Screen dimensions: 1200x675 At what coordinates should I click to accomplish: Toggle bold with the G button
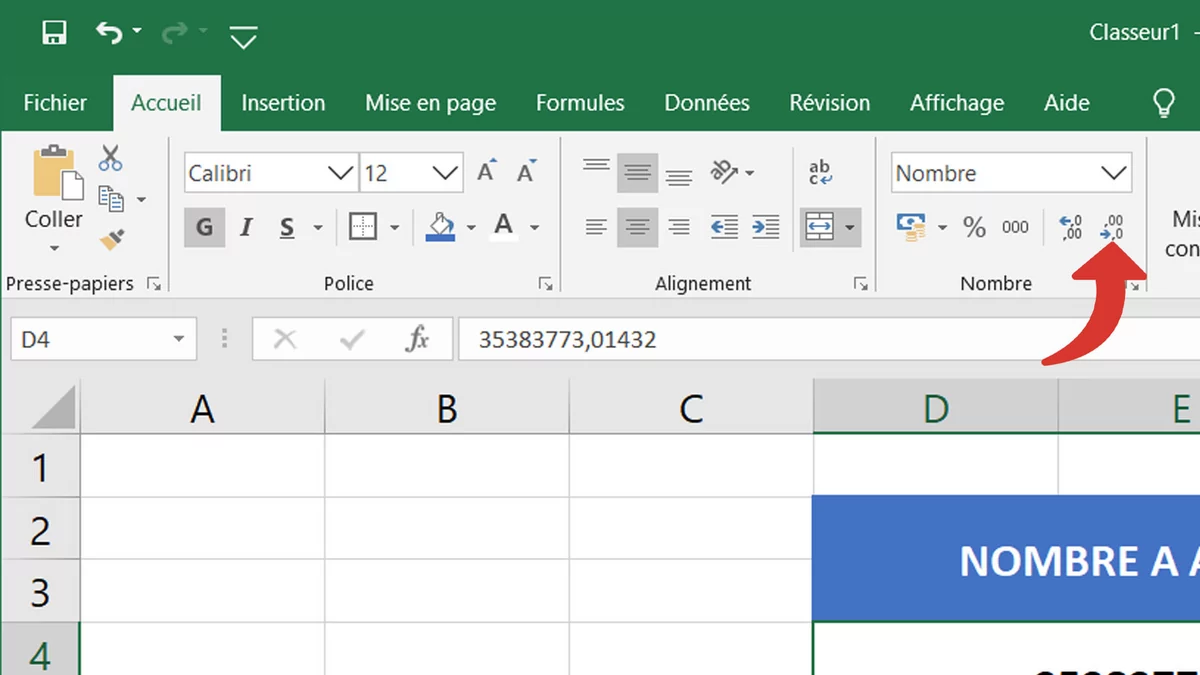[x=204, y=228]
